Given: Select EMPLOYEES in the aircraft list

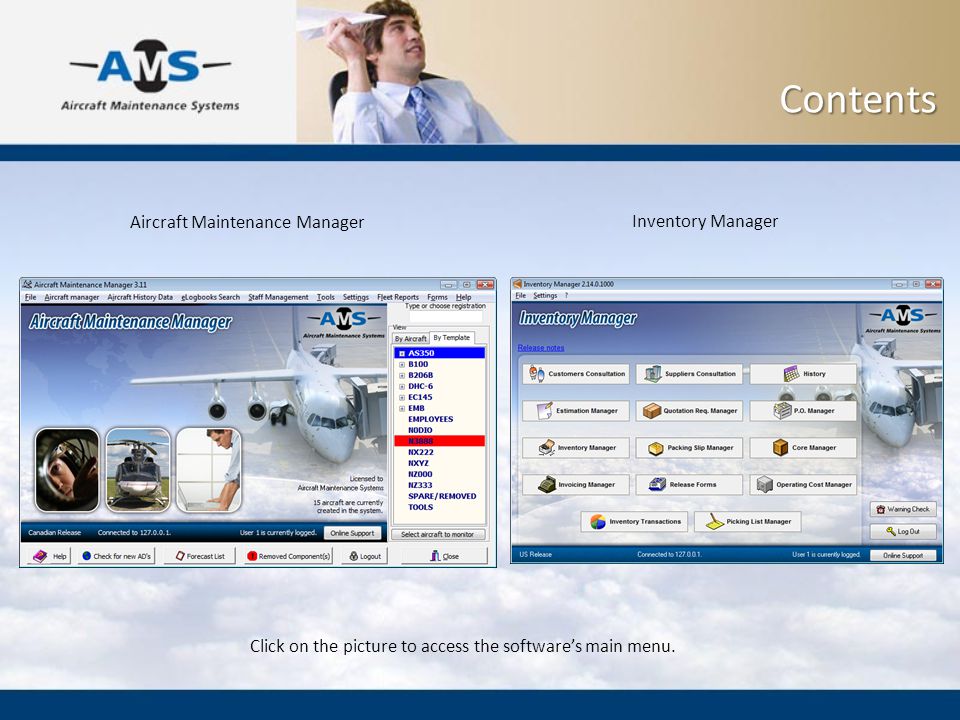Looking at the screenshot, I should tap(430, 419).
